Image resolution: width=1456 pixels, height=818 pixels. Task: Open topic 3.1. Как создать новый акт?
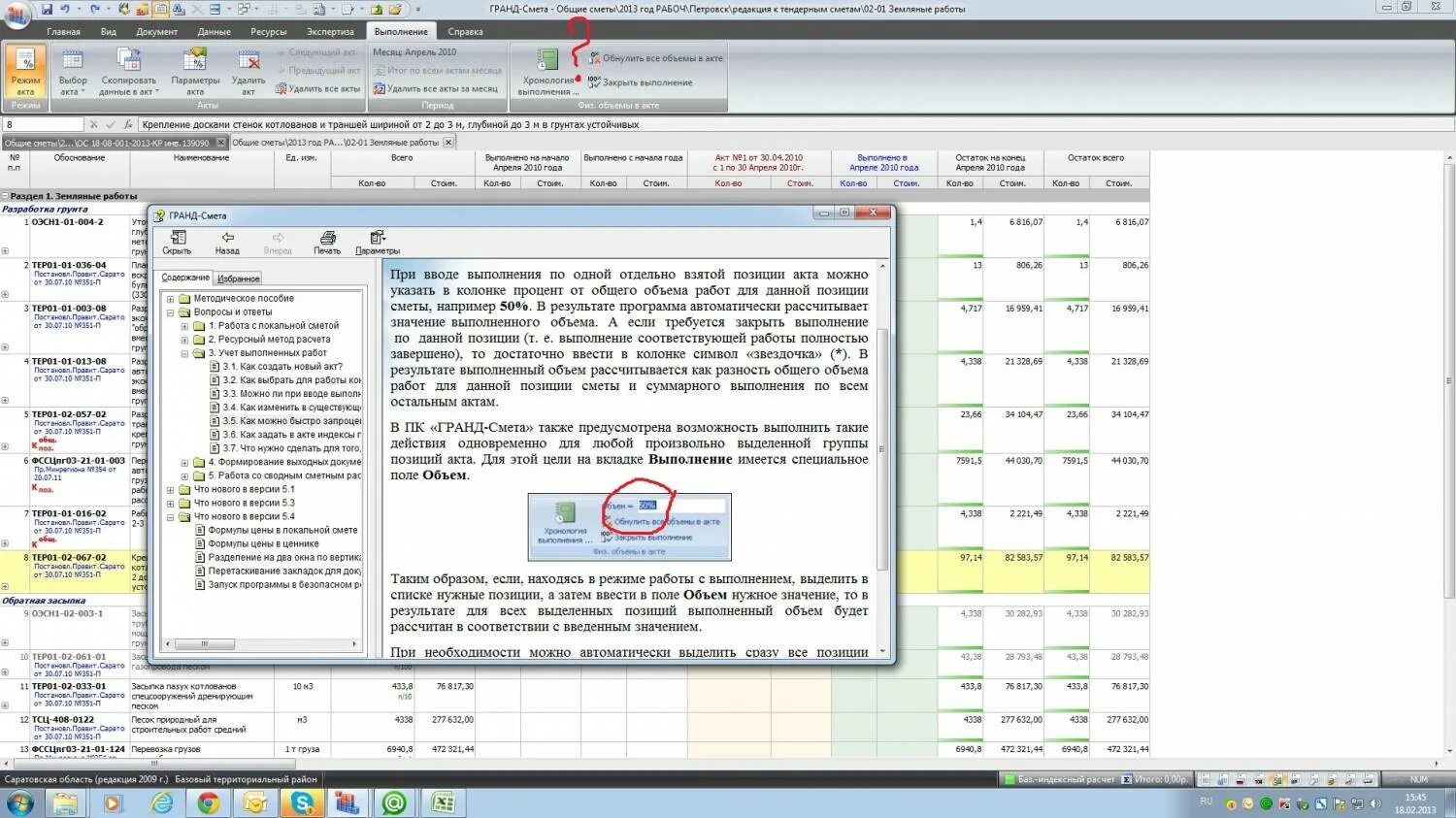coord(282,367)
